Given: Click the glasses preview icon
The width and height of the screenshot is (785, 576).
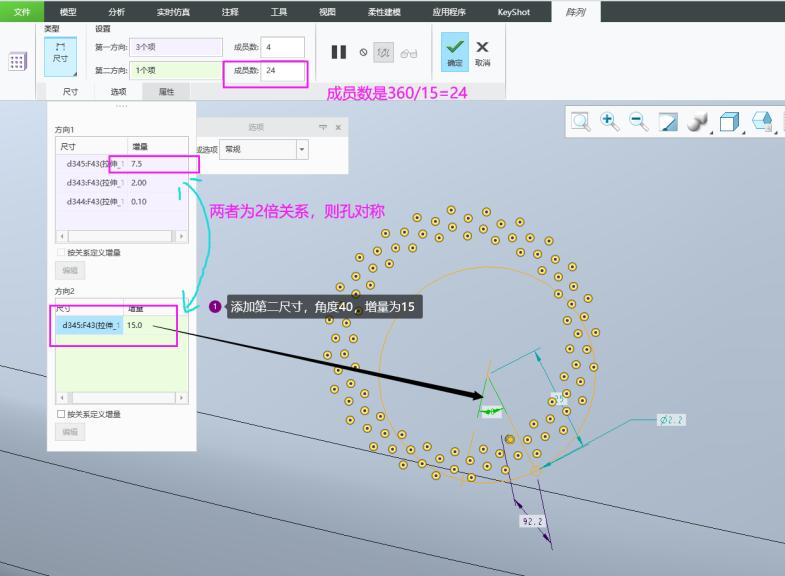Looking at the screenshot, I should (x=408, y=53).
